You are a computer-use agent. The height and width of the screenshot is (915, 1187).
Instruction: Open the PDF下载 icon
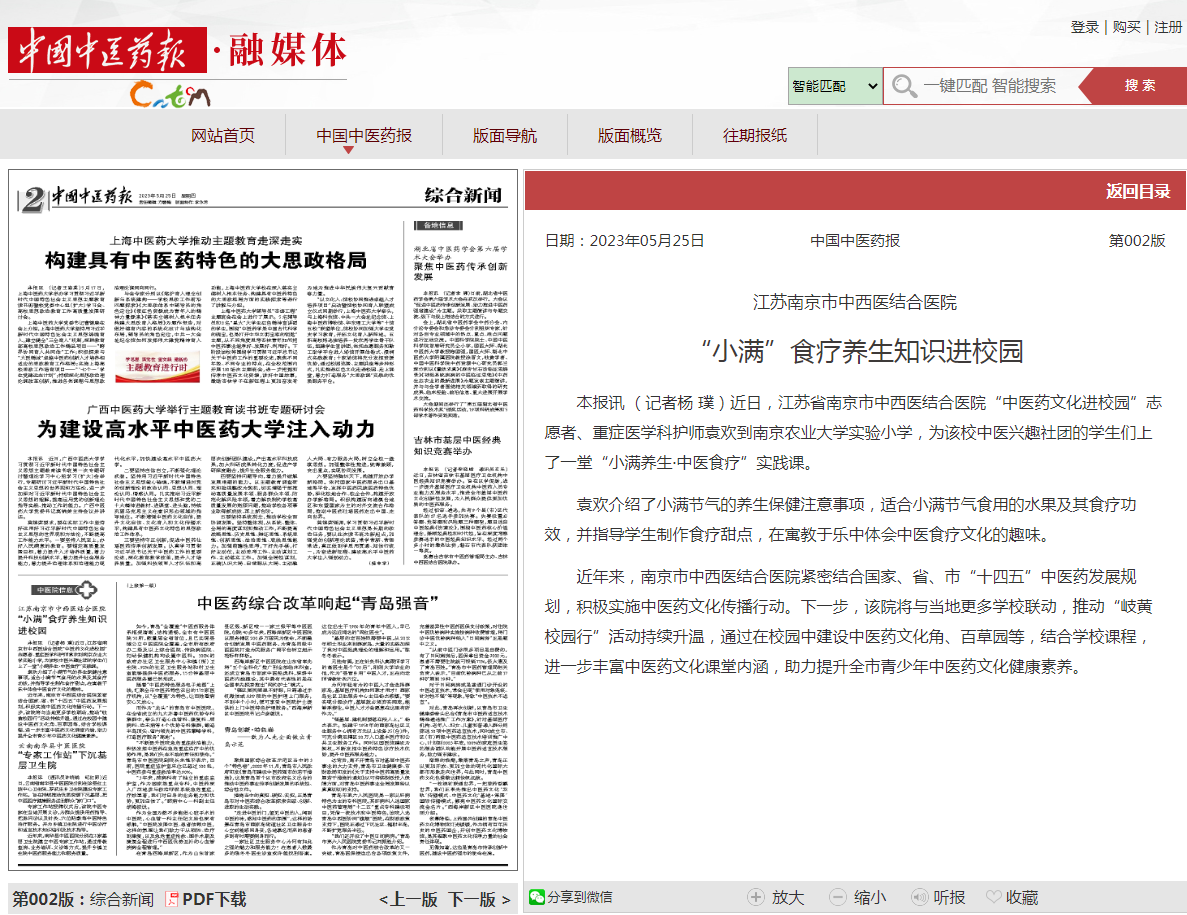[172, 899]
